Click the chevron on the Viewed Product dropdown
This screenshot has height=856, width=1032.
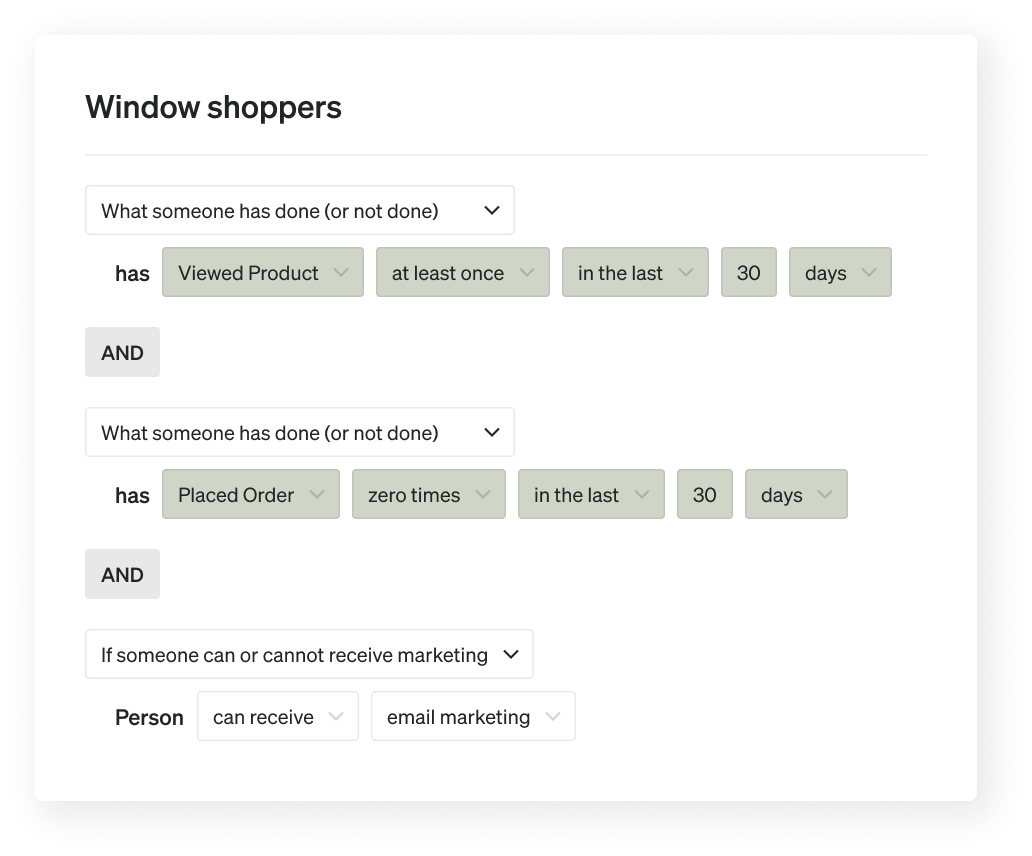click(x=341, y=273)
